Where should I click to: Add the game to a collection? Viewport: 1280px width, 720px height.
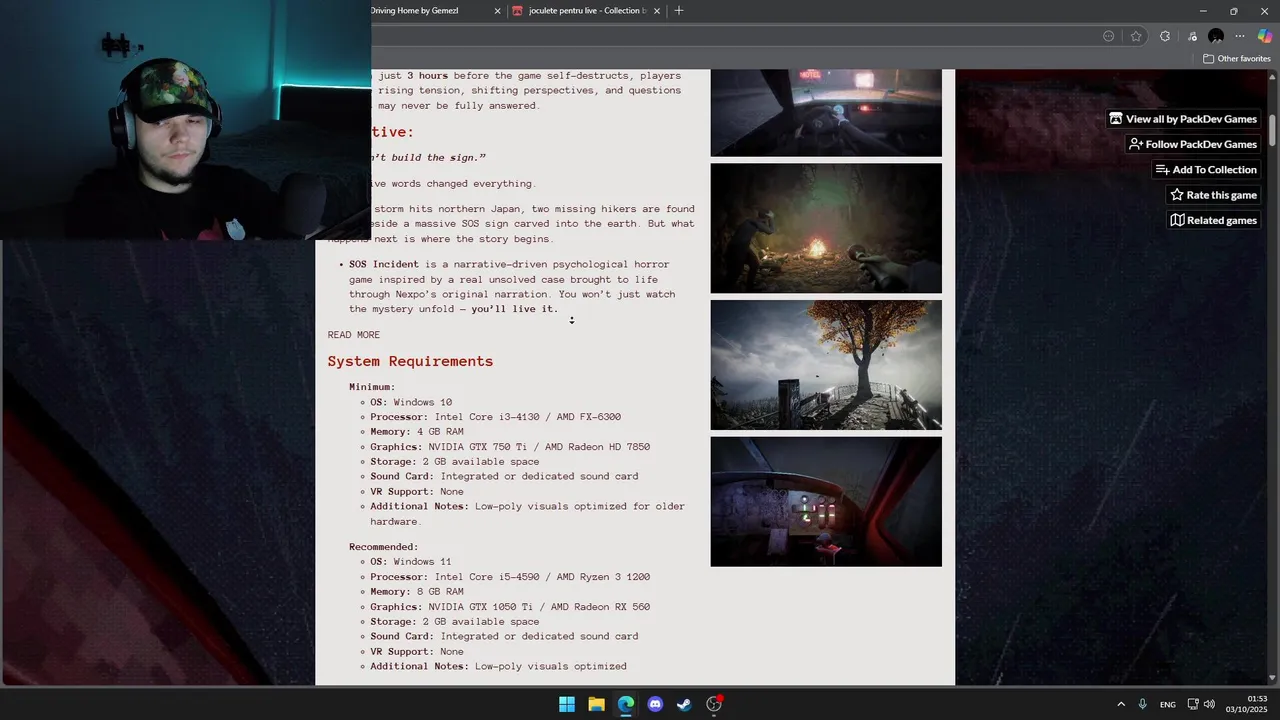point(1206,170)
